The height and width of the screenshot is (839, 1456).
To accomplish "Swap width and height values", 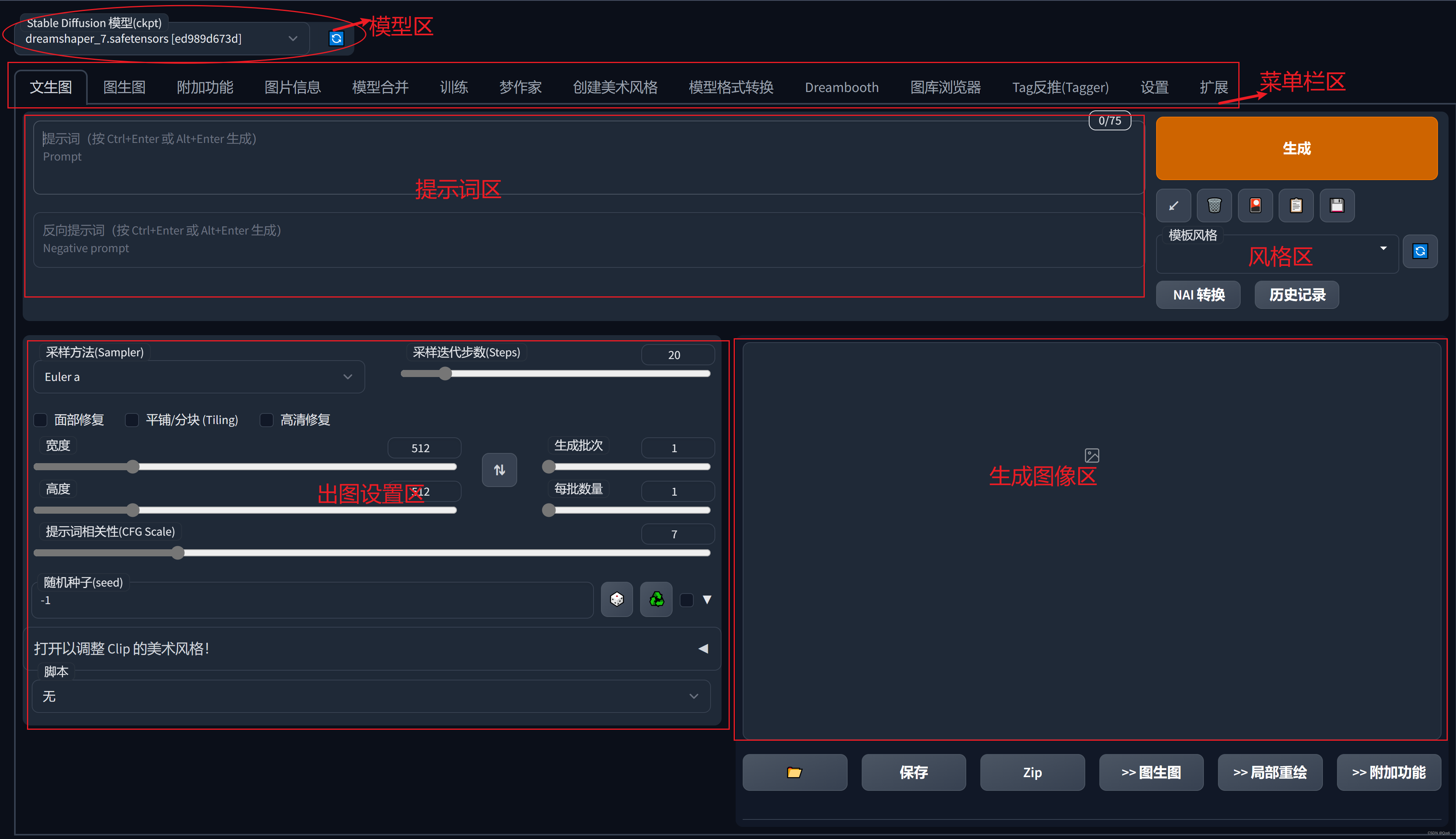I will click(x=499, y=470).
